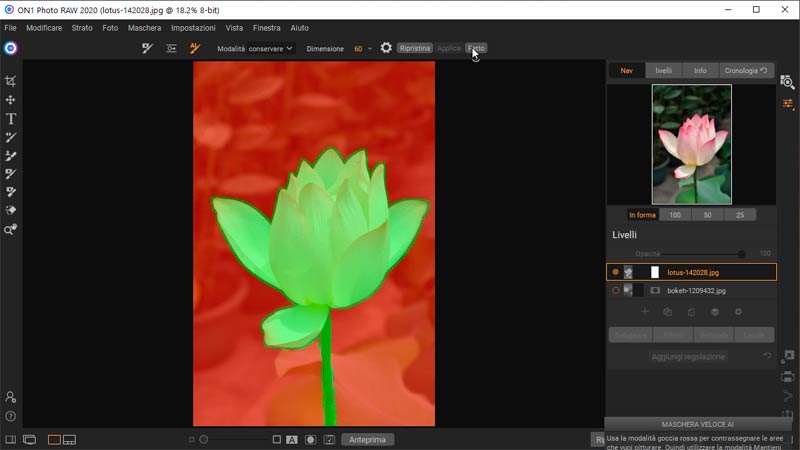
Task: Select the Move/Transform tool
Action: 11,100
